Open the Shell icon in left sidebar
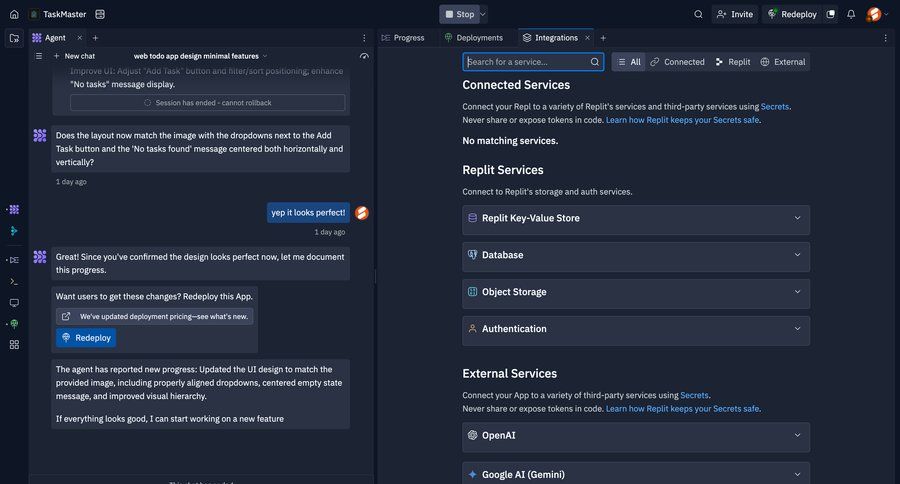 [x=14, y=281]
